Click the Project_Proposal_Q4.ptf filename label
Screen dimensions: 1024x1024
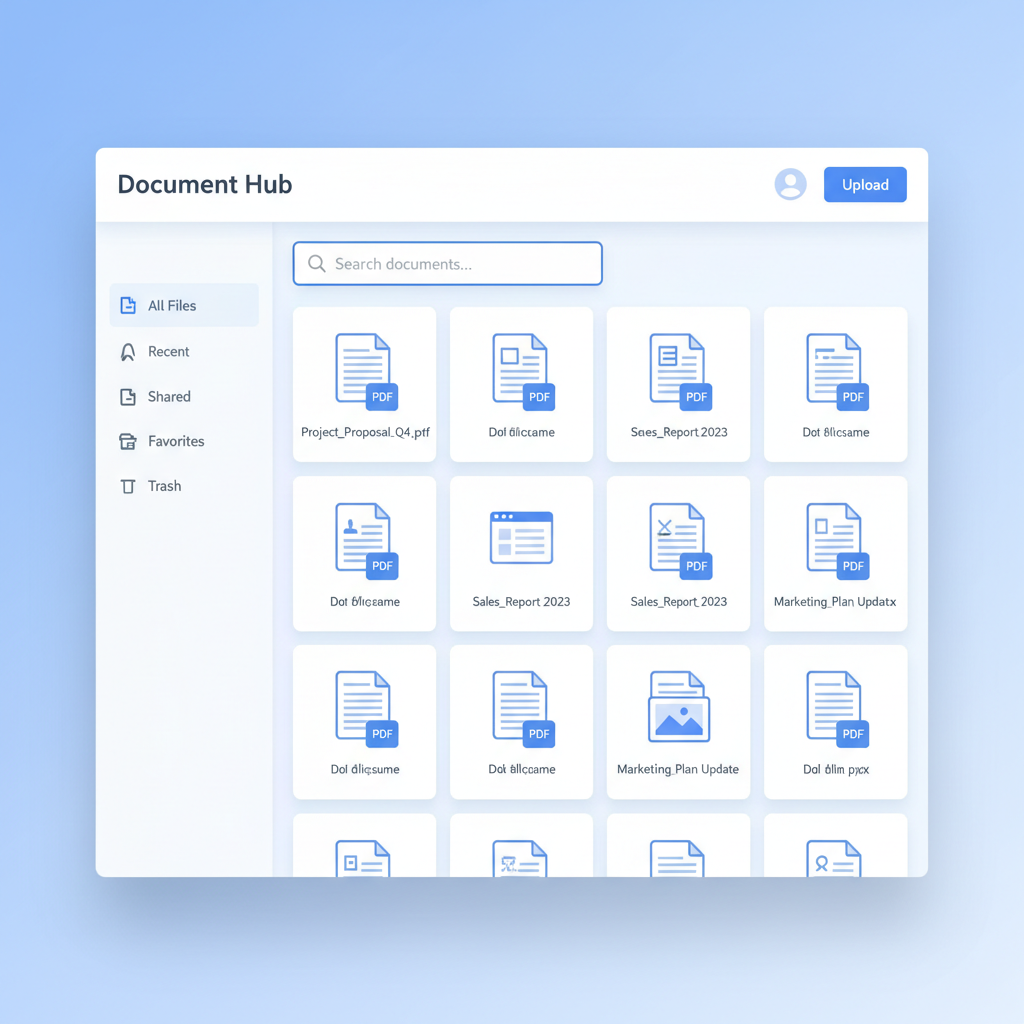point(365,433)
